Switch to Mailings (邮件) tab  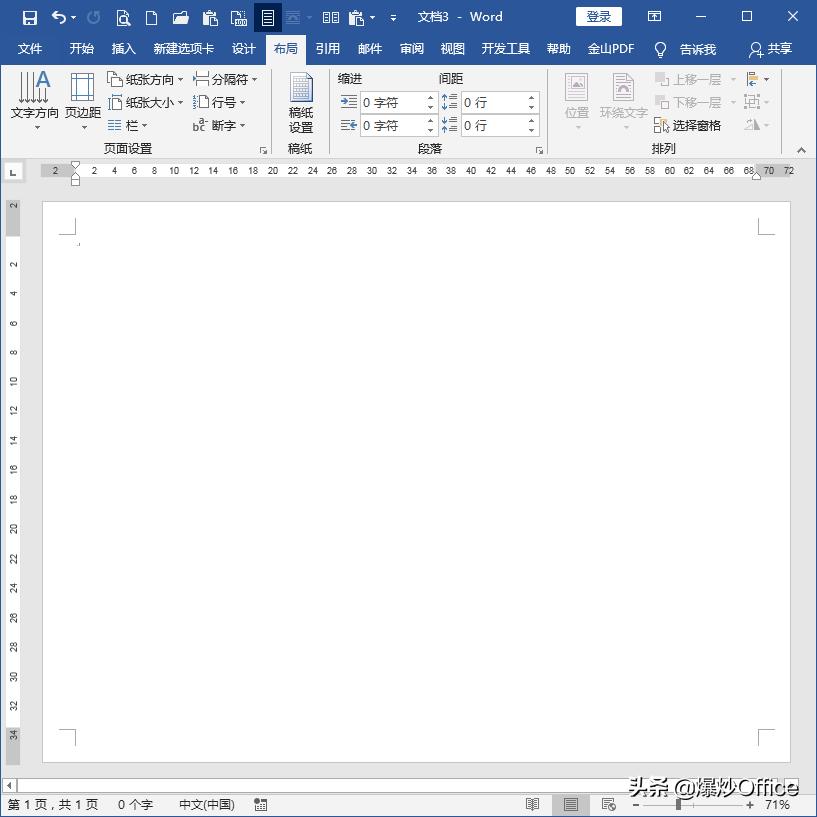[x=370, y=49]
